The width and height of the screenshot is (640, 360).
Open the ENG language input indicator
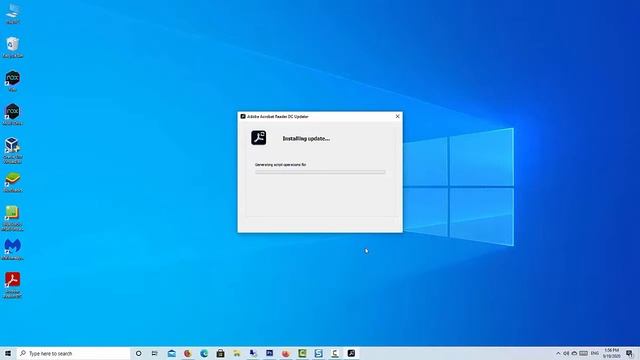click(595, 353)
